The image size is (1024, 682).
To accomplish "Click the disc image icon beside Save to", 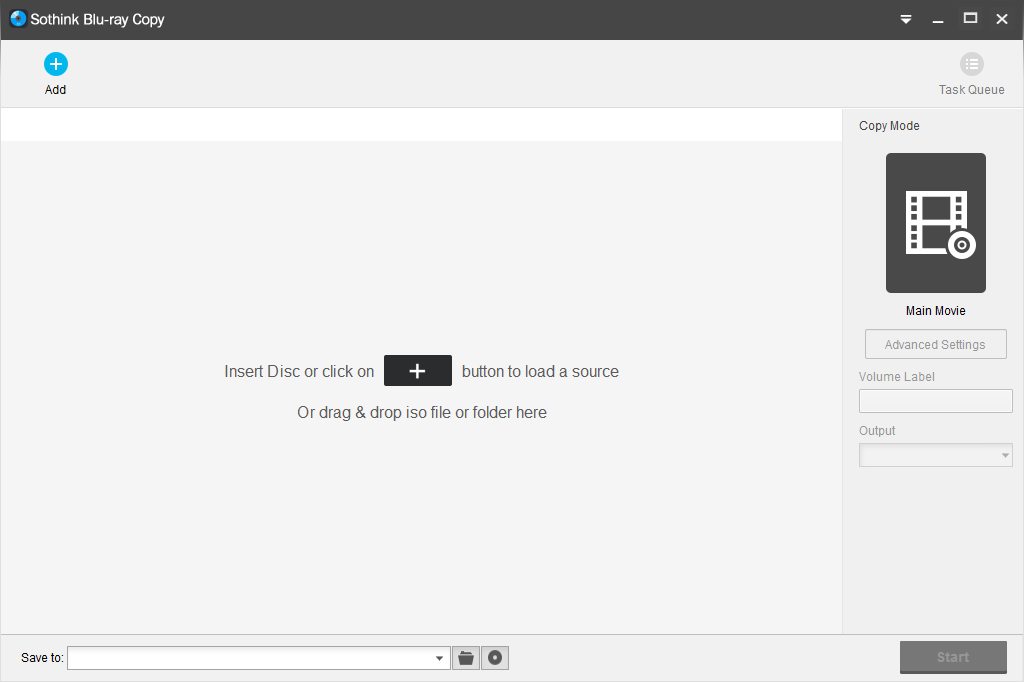I will (495, 658).
